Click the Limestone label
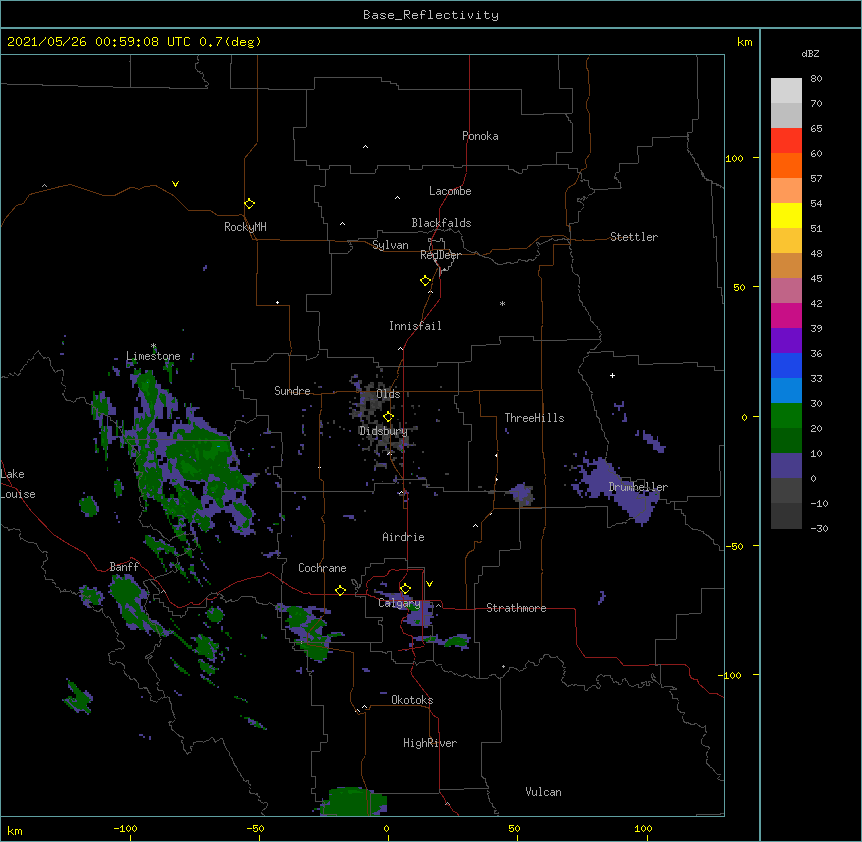This screenshot has height=842, width=862. point(153,356)
